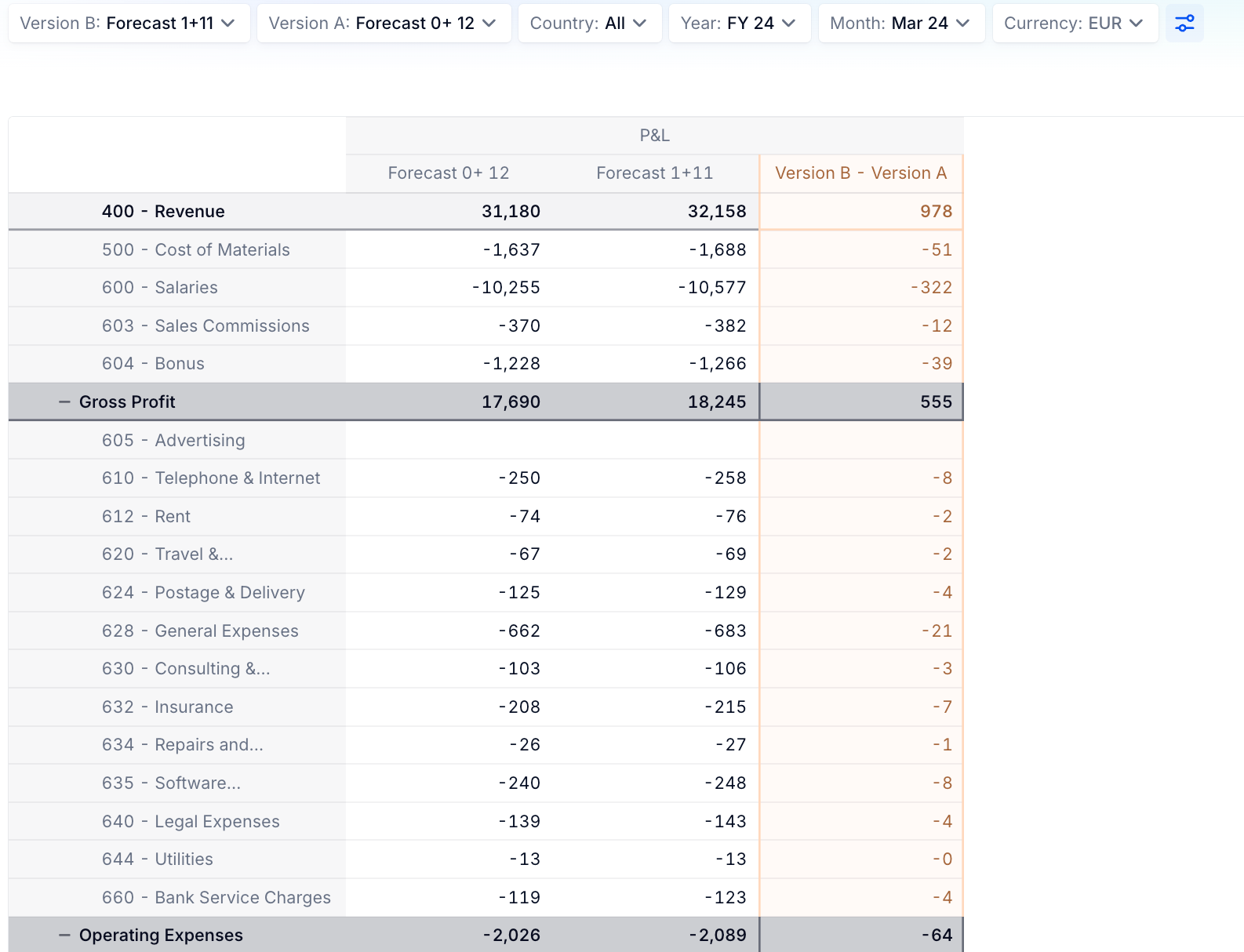The width and height of the screenshot is (1244, 952).
Task: Open the Version B: Forecast 1+11 dropdown
Action: (x=129, y=24)
